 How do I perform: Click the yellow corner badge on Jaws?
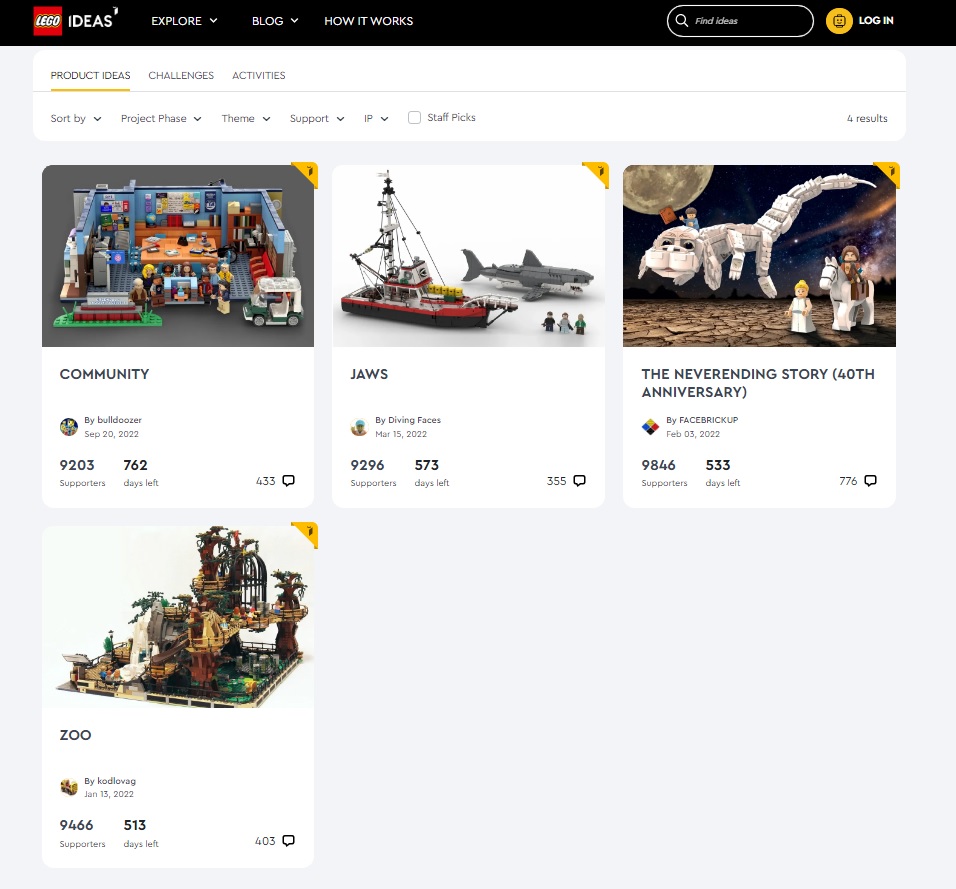598,174
